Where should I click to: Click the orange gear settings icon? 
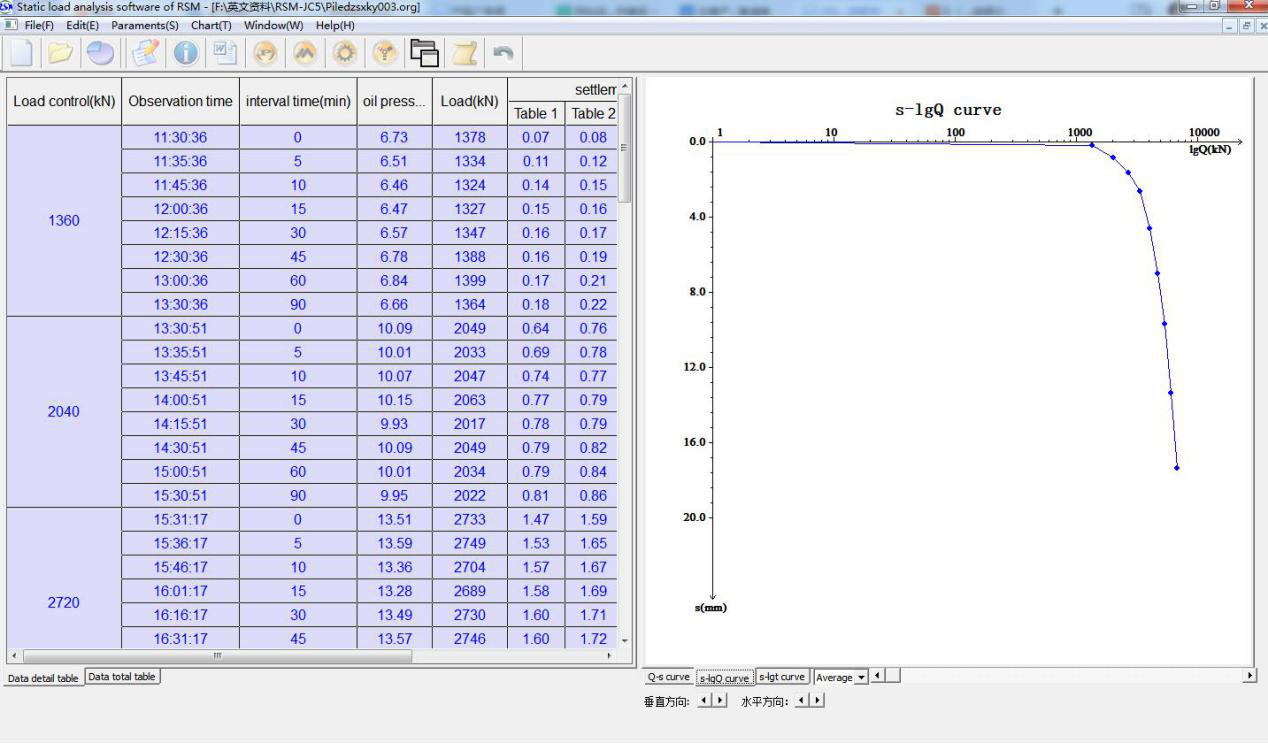tap(345, 54)
